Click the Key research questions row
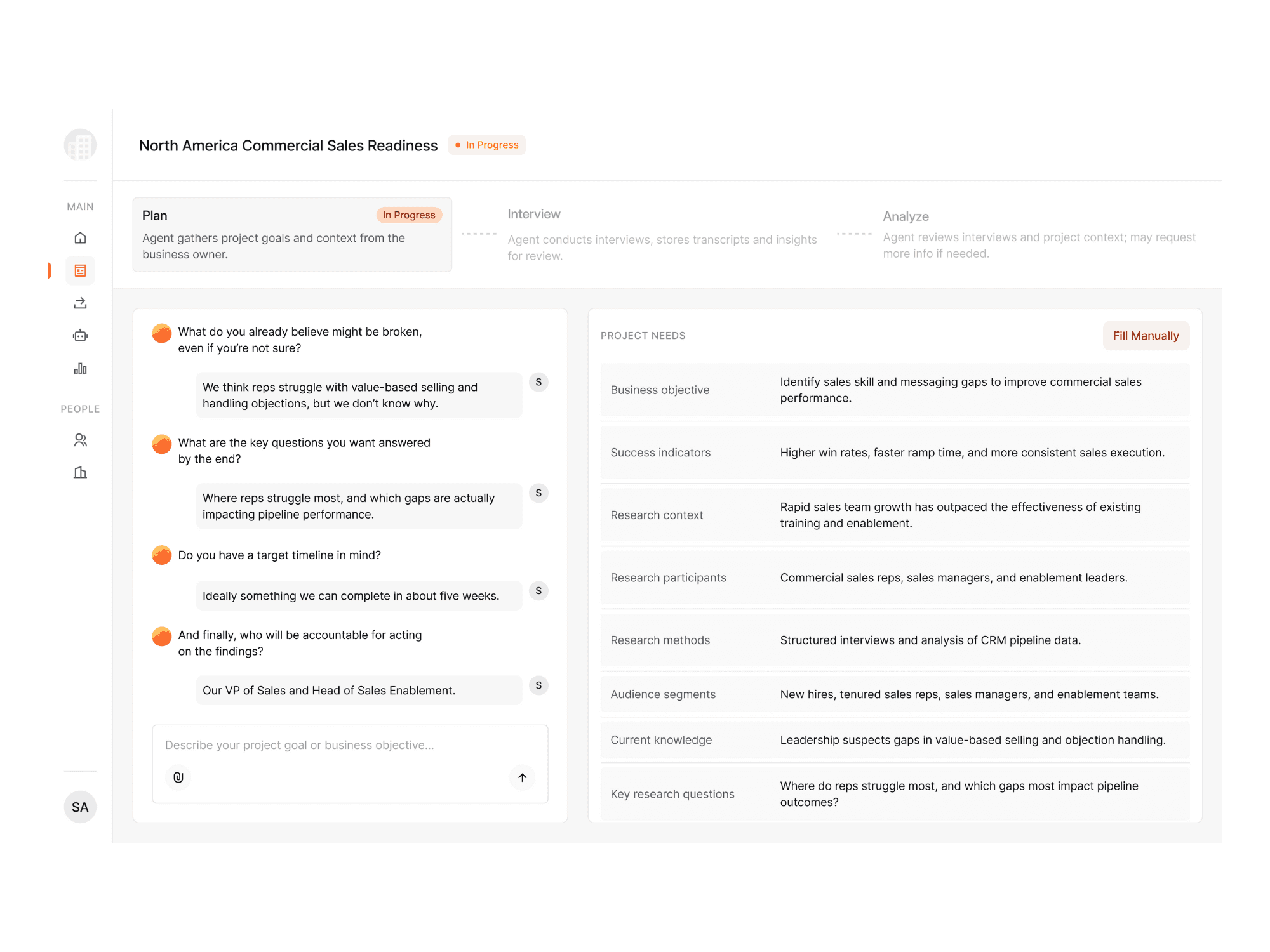 pos(895,794)
